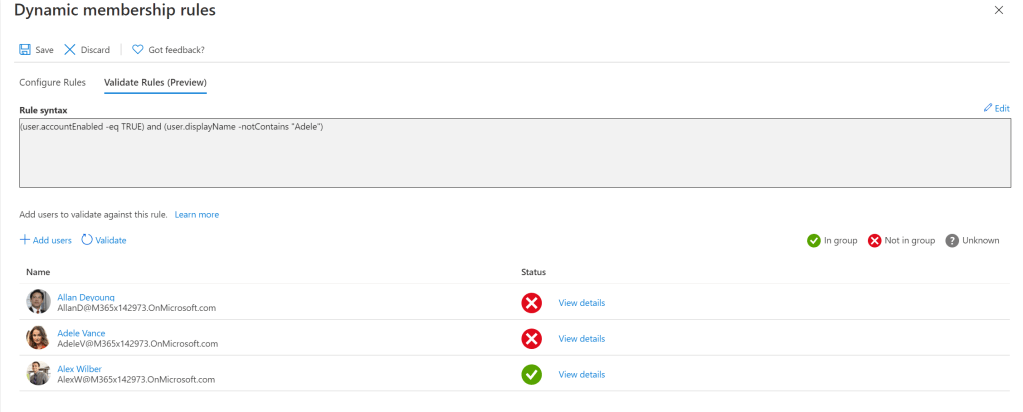The image size is (1023, 412).
Task: Open Allan Deyoung's user name link
Action: pyautogui.click(x=86, y=297)
